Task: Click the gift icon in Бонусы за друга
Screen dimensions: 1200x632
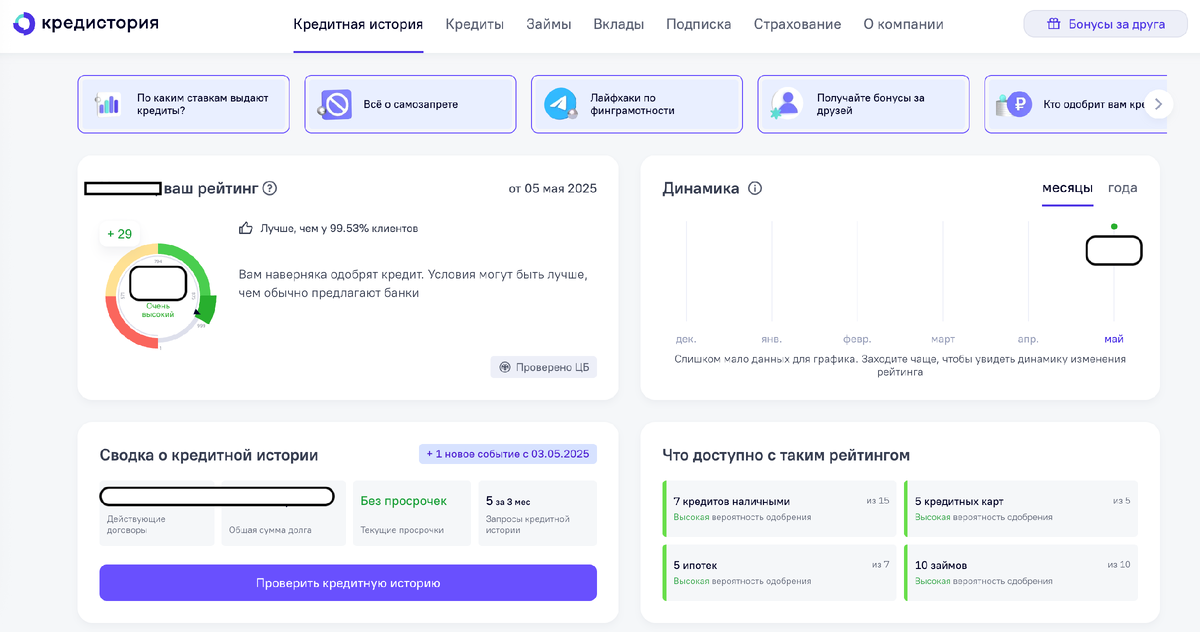Action: [x=1056, y=22]
